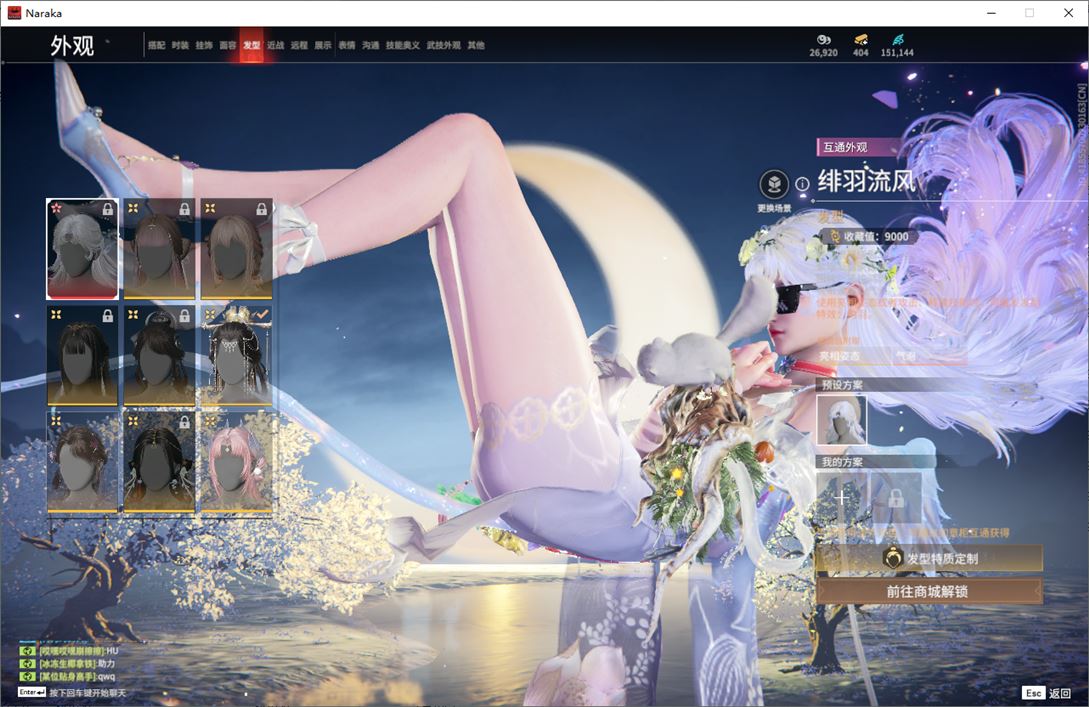Image resolution: width=1089 pixels, height=707 pixels.
Task: Click the 按下回车键开始聊天 chat prompt
Action: tap(88, 693)
